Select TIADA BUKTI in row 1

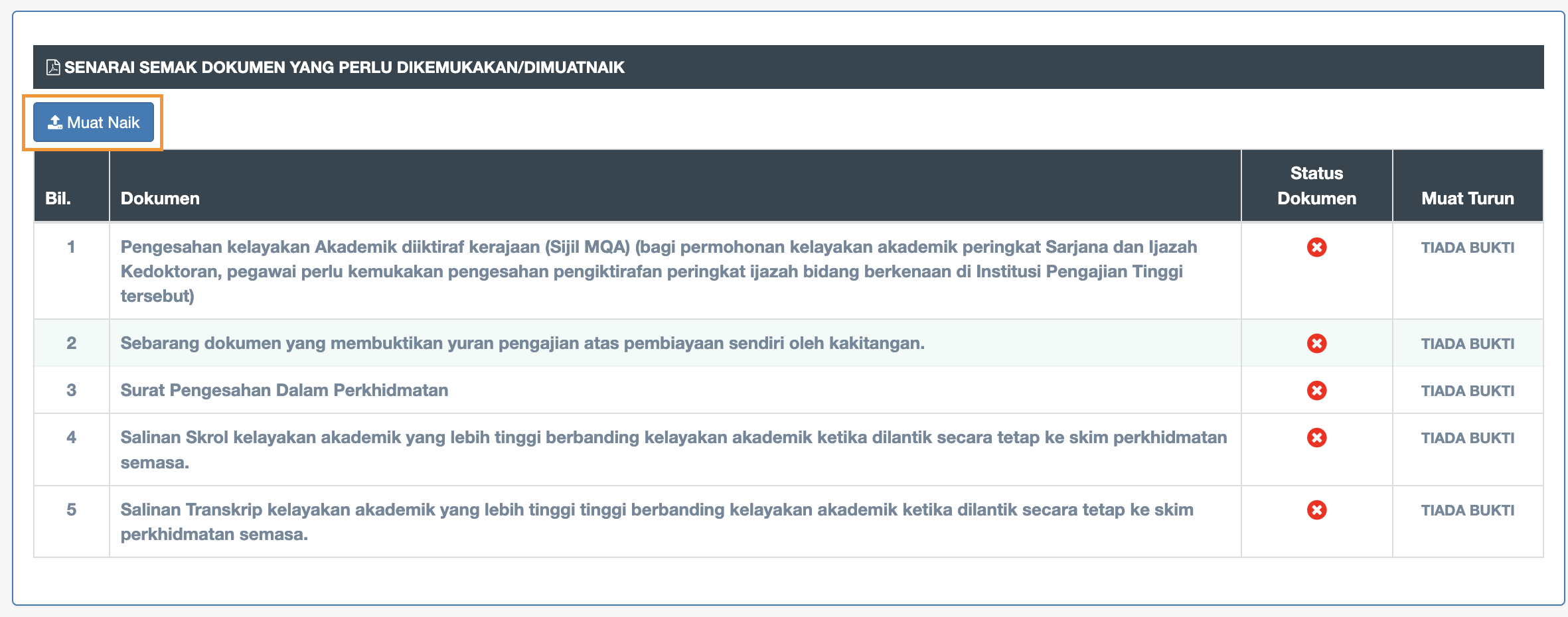[1468, 247]
